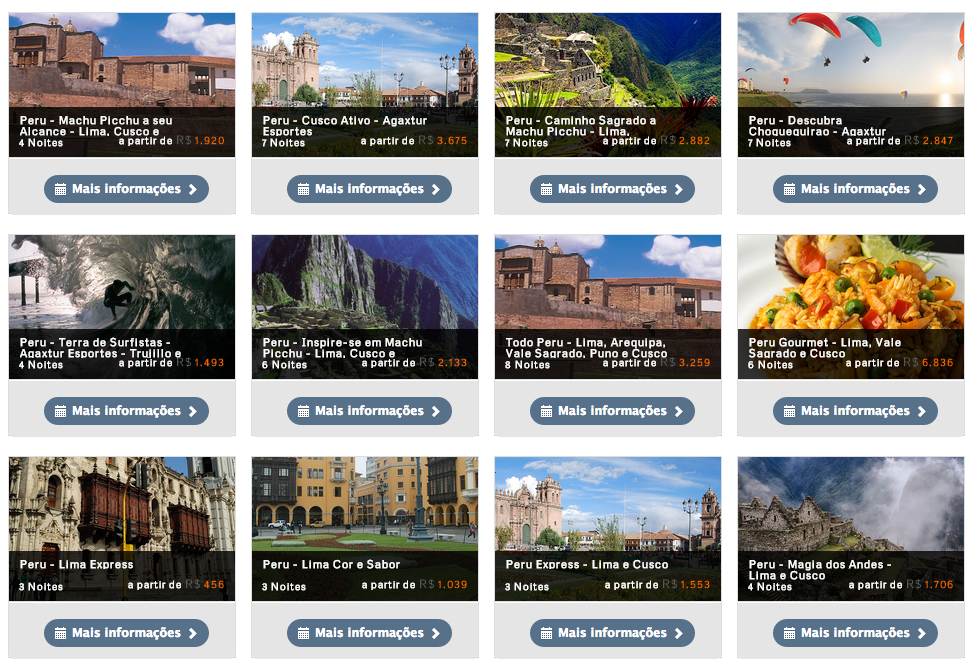Click the R$ 6.836 price label
Viewport: 972px width, 671px height.
(928, 363)
